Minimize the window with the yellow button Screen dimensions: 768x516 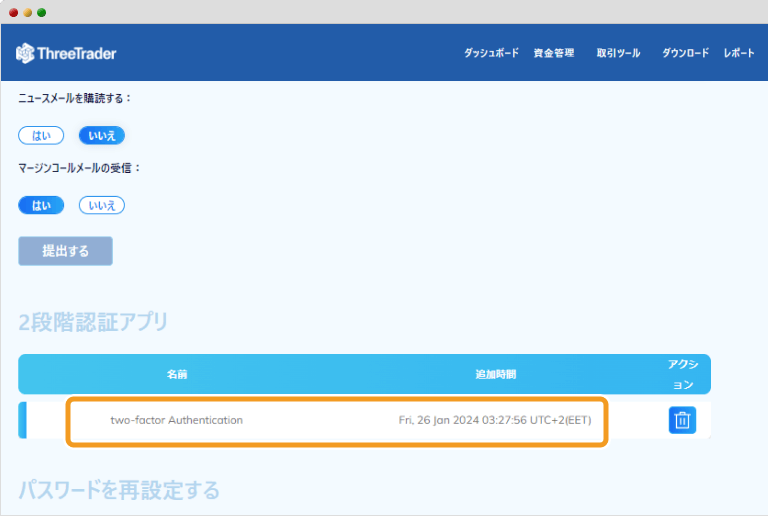tap(28, 13)
